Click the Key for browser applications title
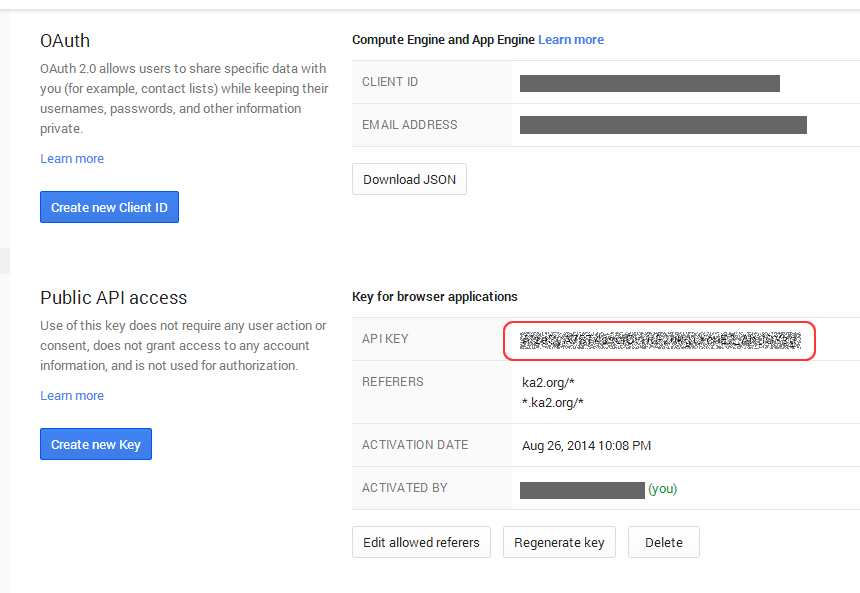 (435, 297)
